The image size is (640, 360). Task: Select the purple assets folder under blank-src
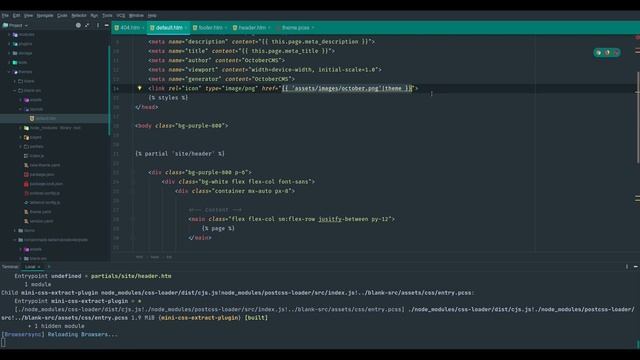[32, 100]
